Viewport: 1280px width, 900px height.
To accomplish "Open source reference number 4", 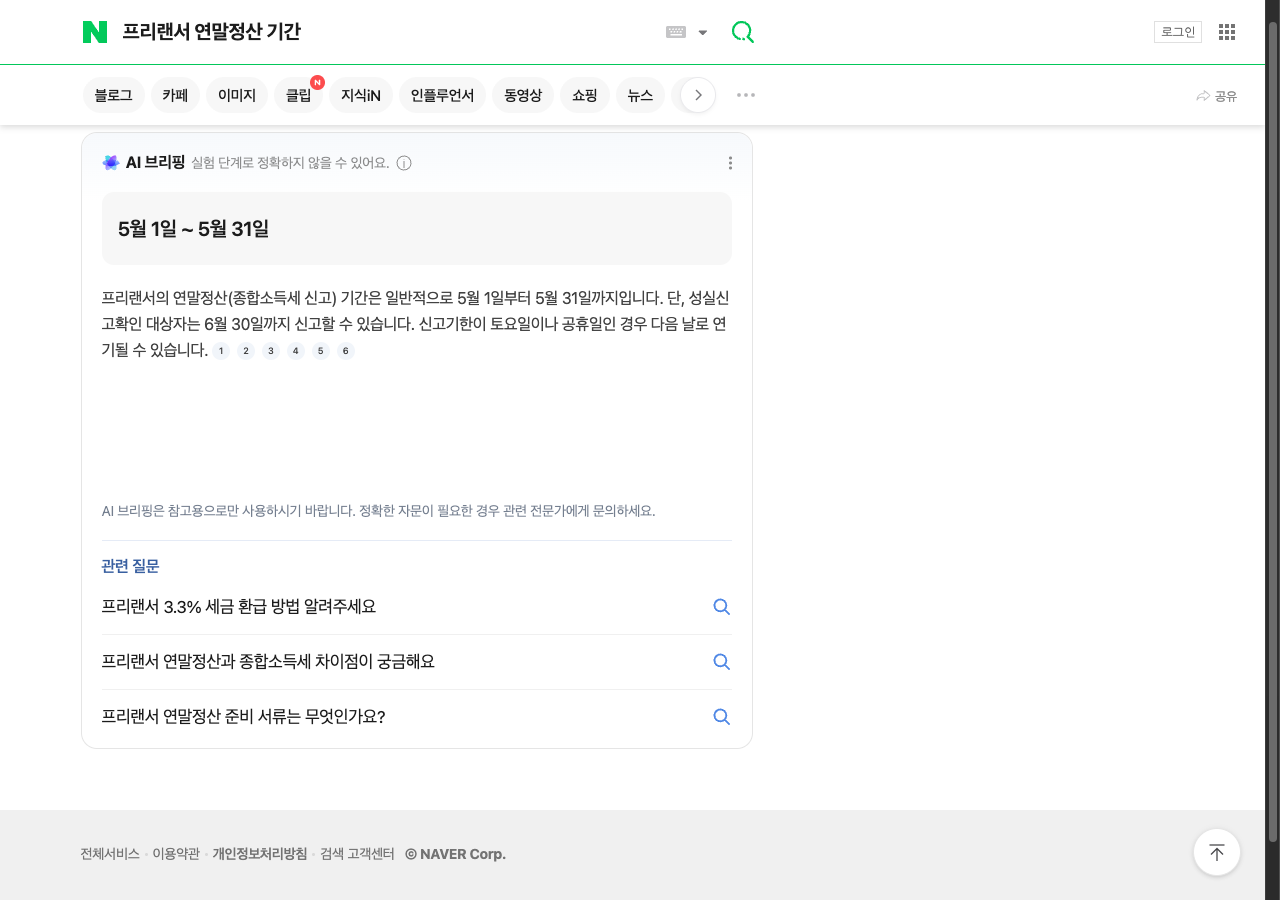I will pyautogui.click(x=296, y=351).
